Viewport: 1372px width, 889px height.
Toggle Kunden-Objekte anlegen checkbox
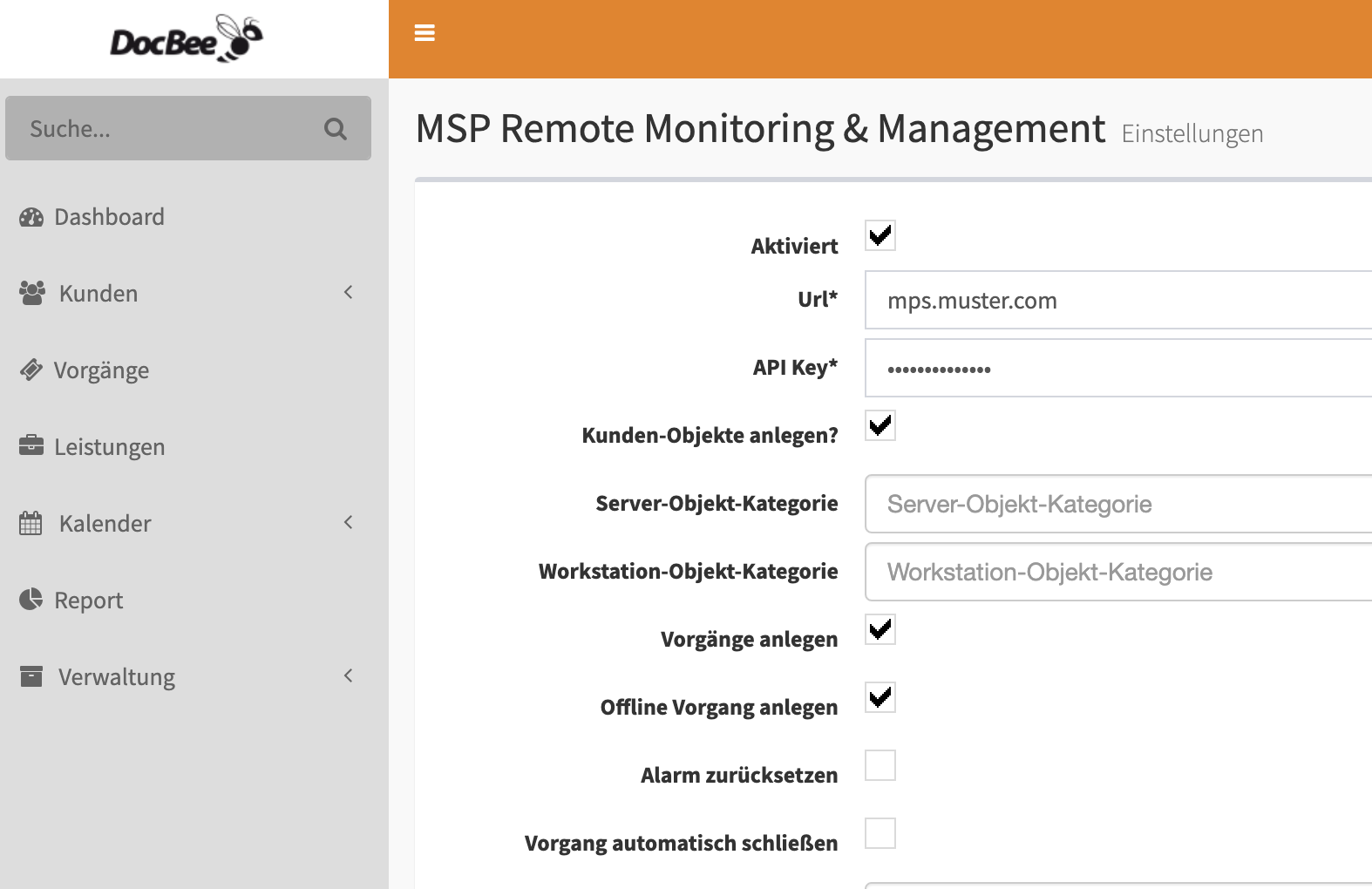[880, 425]
